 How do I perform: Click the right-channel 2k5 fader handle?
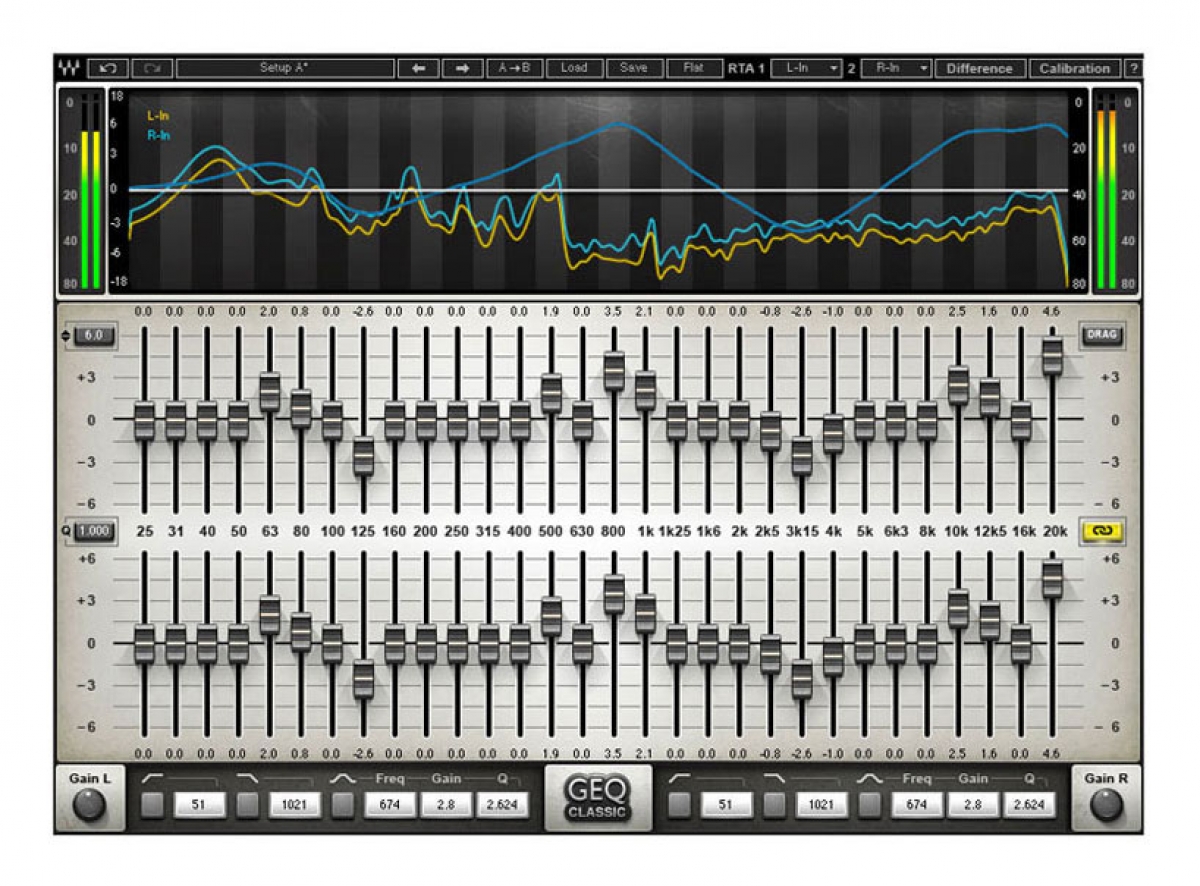tap(770, 654)
